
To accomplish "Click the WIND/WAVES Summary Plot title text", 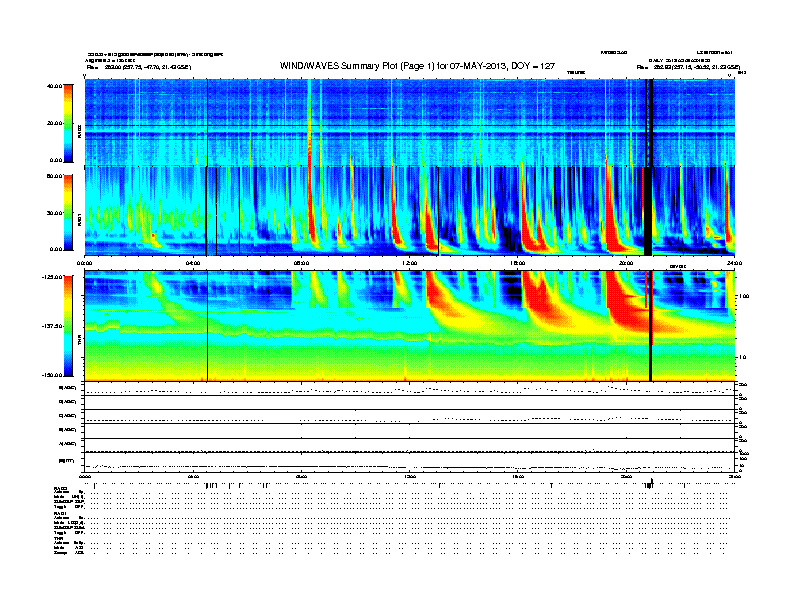I will coord(417,66).
